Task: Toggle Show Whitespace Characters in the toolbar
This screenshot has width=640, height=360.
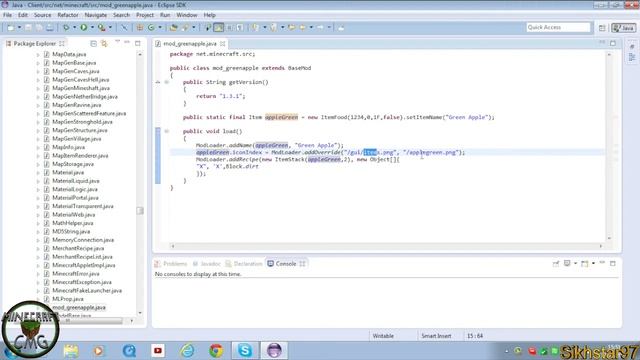Action: 240,27
